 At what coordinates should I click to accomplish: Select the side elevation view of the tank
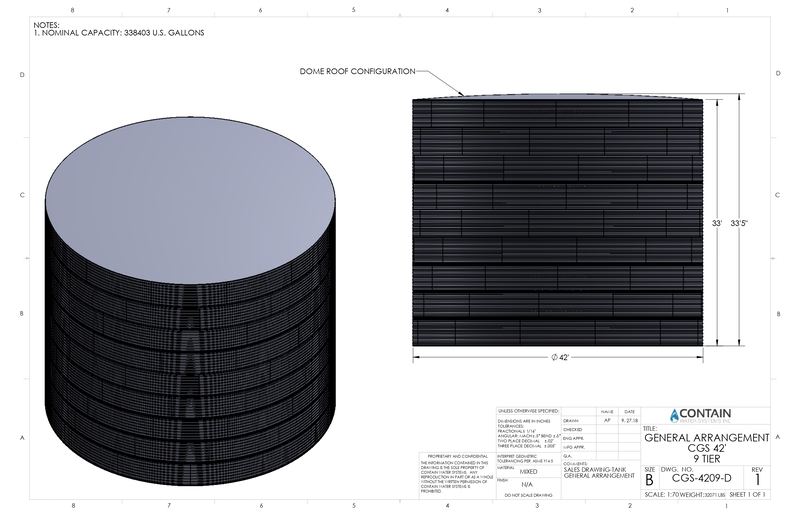point(558,220)
